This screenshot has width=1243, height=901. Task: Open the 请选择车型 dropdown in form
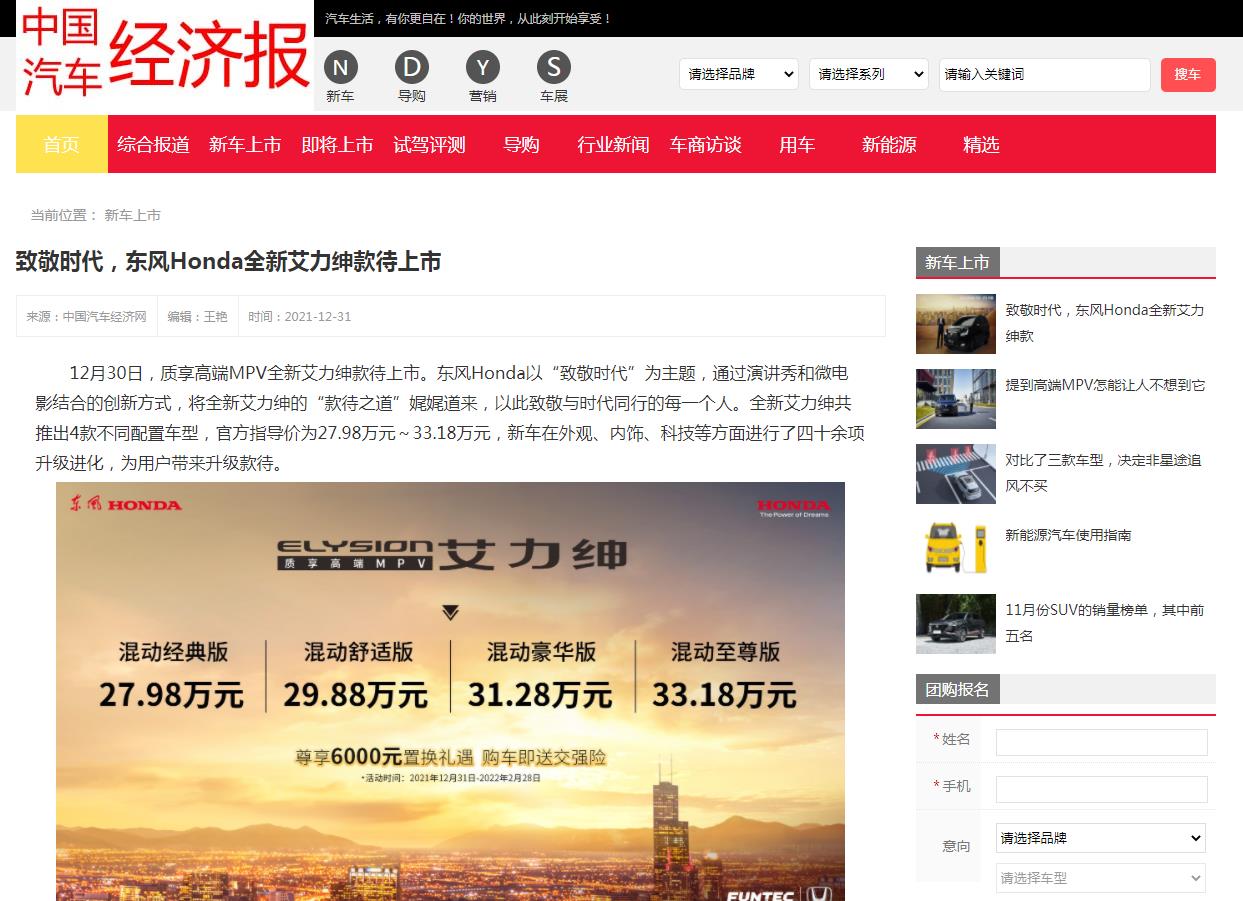point(1101,878)
